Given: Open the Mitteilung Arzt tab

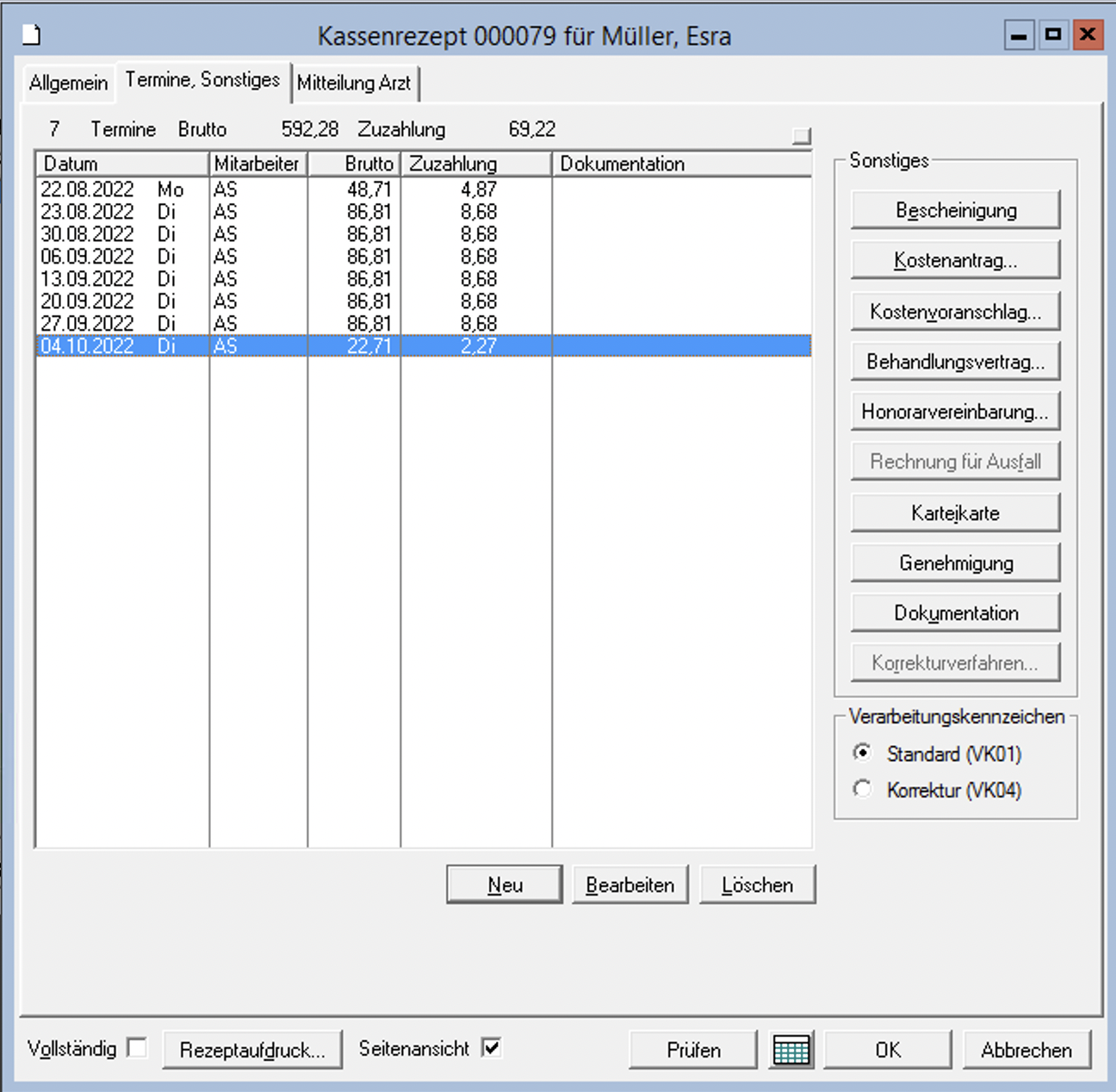Looking at the screenshot, I should [x=354, y=84].
